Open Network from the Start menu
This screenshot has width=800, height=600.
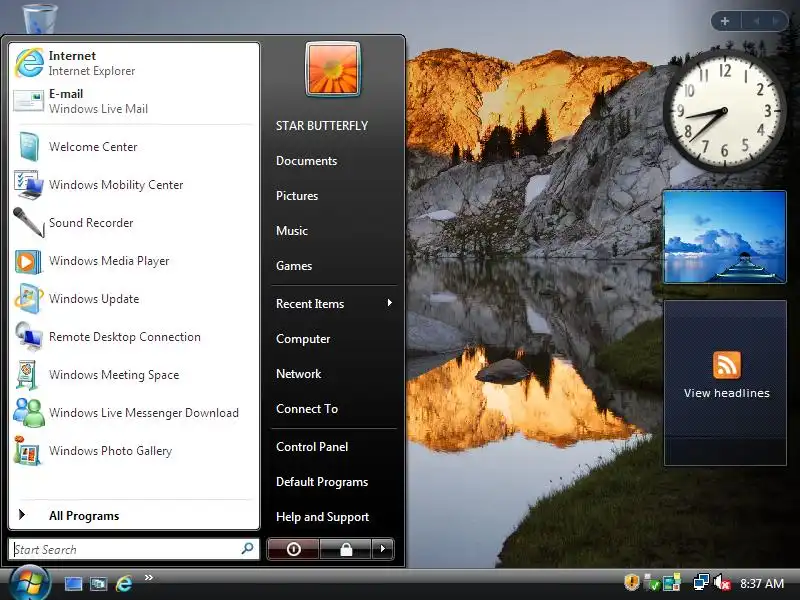(x=298, y=374)
